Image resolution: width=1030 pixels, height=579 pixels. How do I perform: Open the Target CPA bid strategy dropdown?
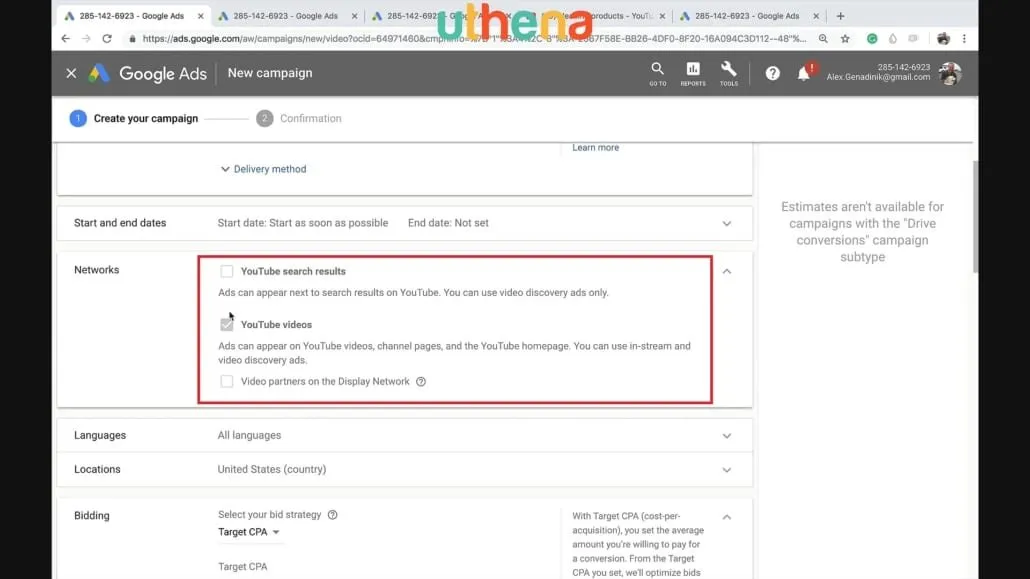coord(249,532)
